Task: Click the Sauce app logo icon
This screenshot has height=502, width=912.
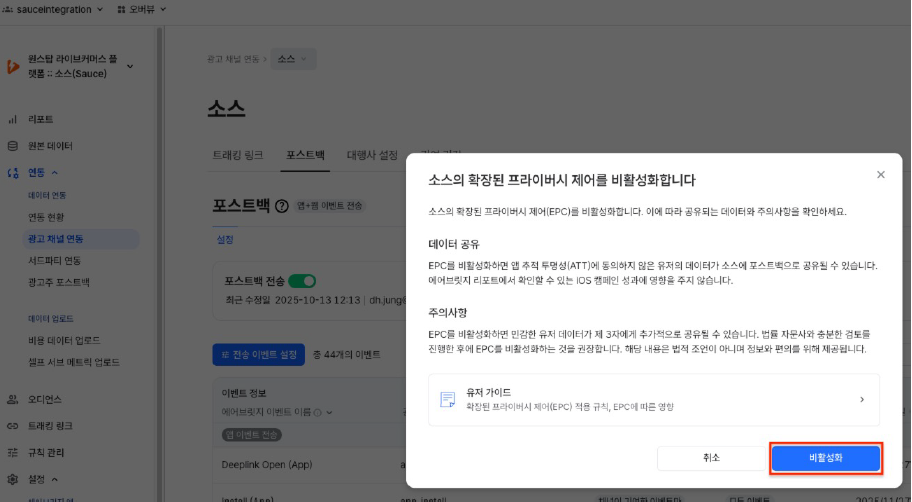Action: coord(12,66)
